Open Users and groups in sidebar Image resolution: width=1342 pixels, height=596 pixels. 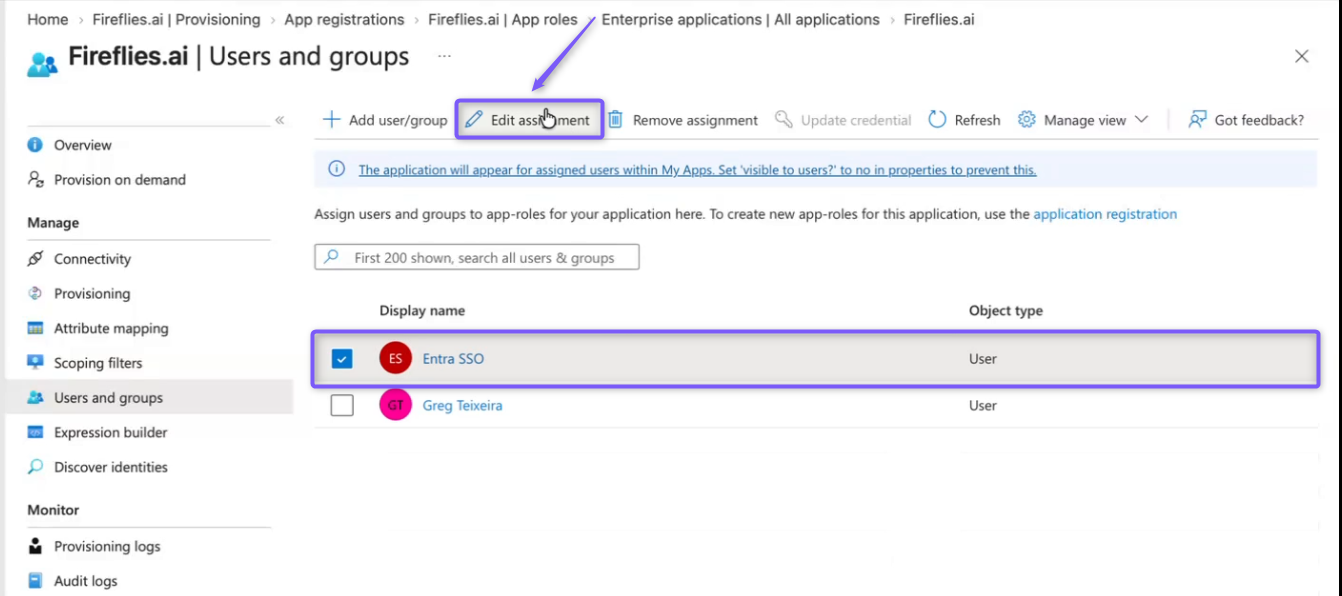click(x=149, y=398)
